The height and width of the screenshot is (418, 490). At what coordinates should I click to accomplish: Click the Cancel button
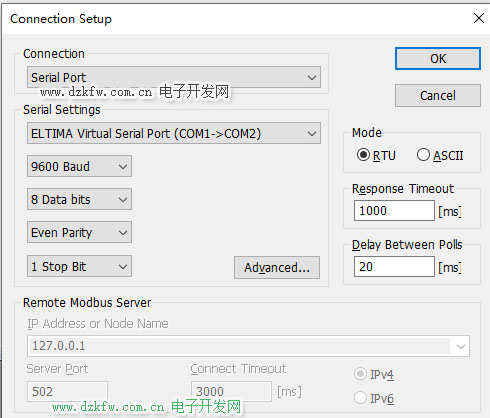click(x=438, y=96)
